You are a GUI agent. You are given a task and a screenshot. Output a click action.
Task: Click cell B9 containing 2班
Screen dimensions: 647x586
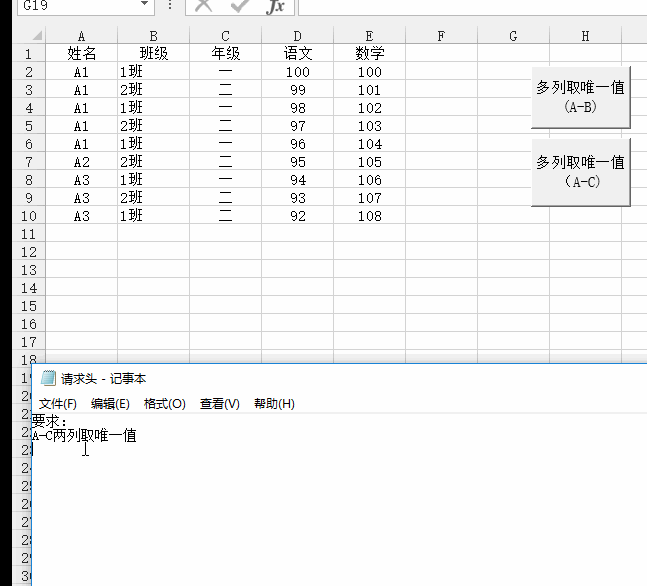pyautogui.click(x=153, y=197)
